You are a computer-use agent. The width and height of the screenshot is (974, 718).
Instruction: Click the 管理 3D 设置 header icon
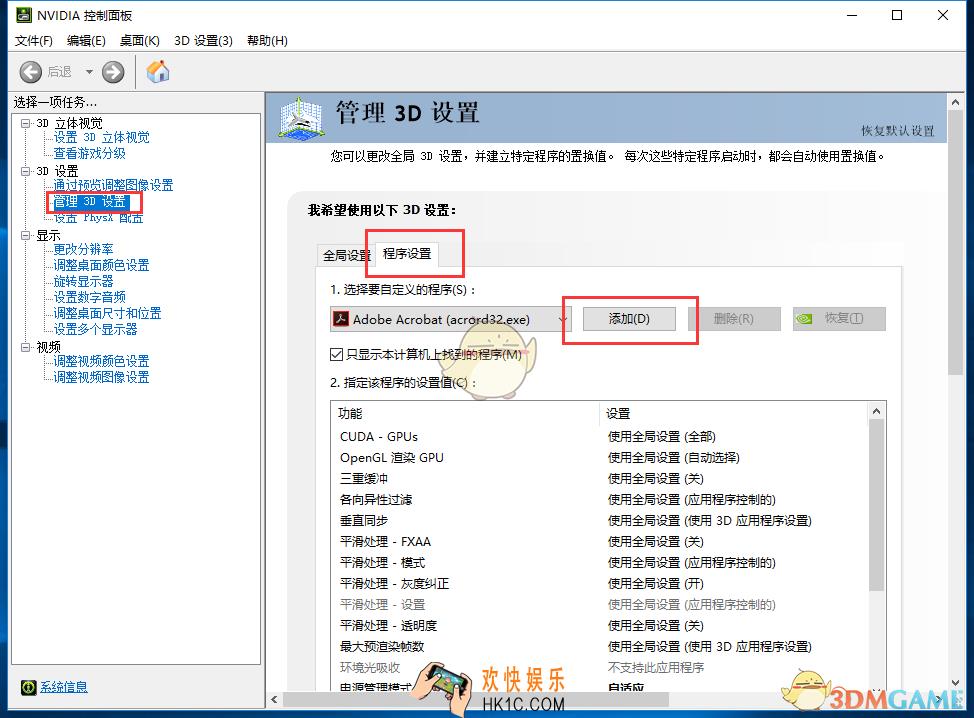[x=301, y=117]
